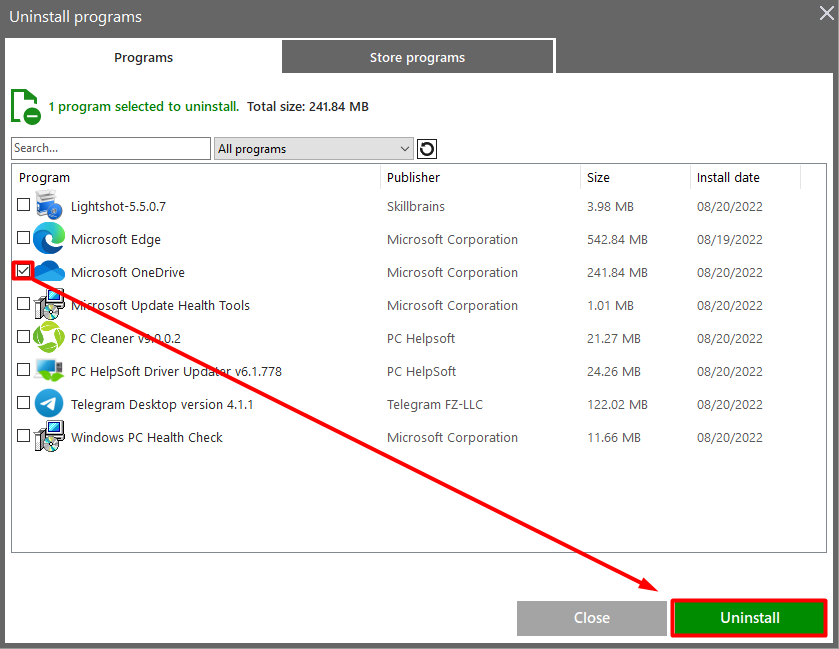
Task: Select the Microsoft Edge program name
Action: tap(116, 240)
